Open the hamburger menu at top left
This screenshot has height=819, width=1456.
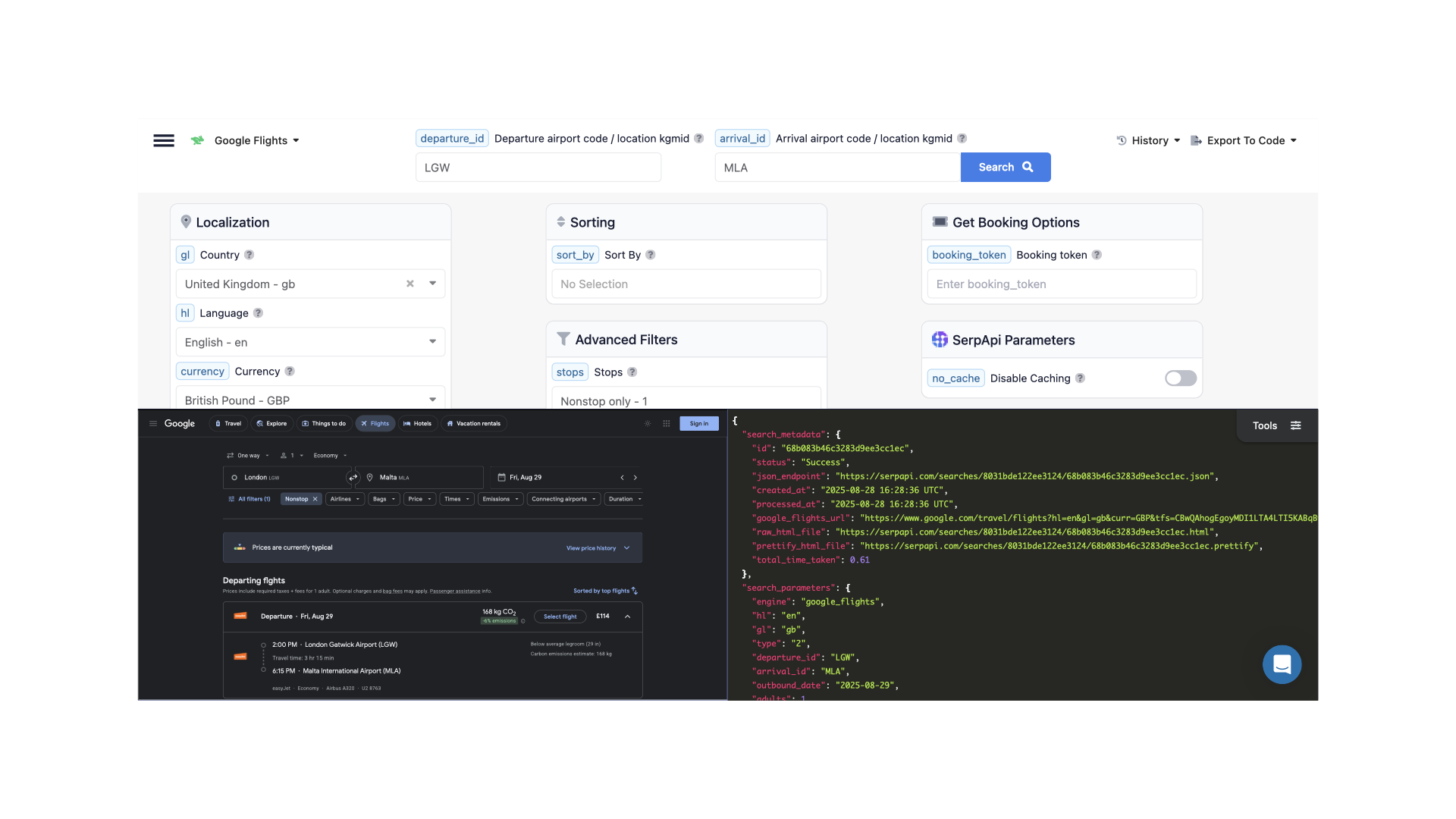(x=163, y=140)
